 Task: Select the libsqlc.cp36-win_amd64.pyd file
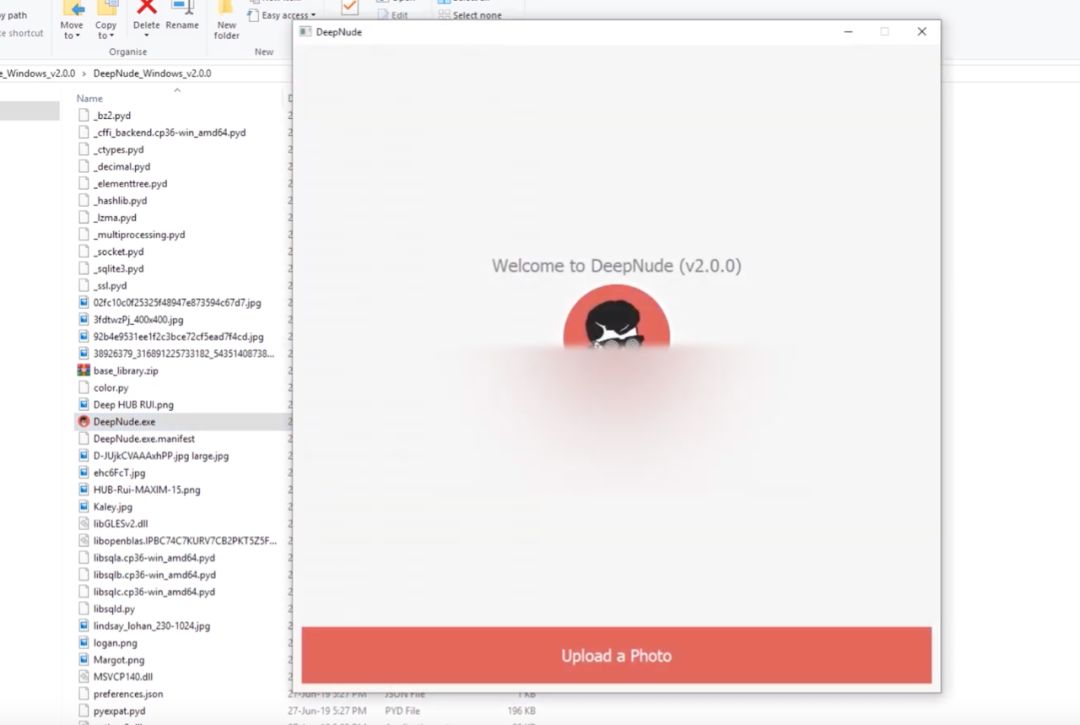(154, 591)
